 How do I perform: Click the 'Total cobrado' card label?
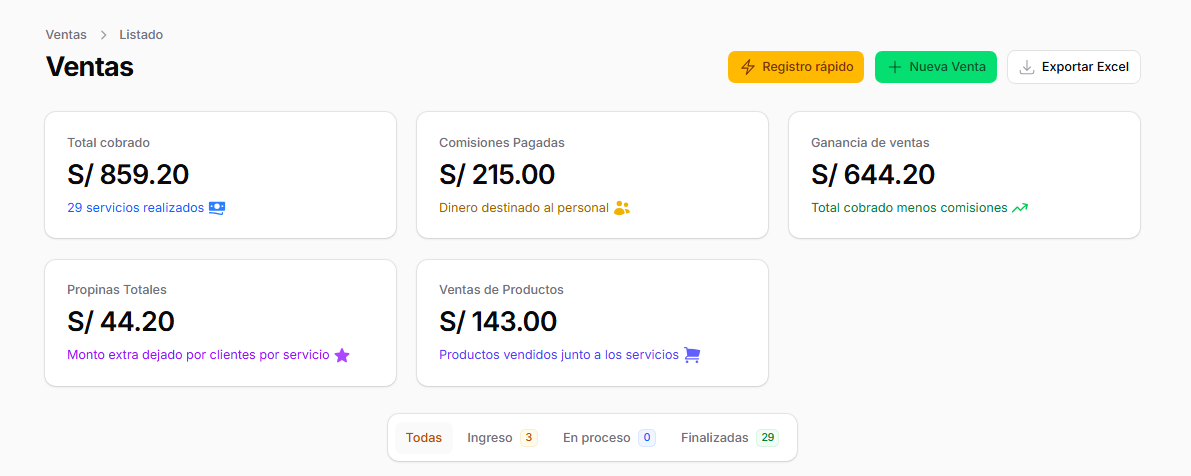tap(108, 142)
